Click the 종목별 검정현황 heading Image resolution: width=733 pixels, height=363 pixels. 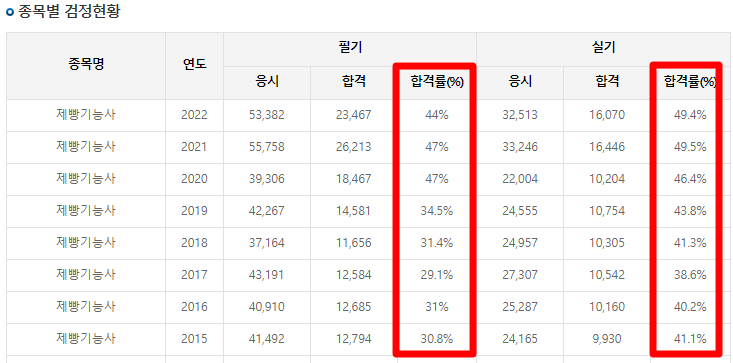click(68, 12)
